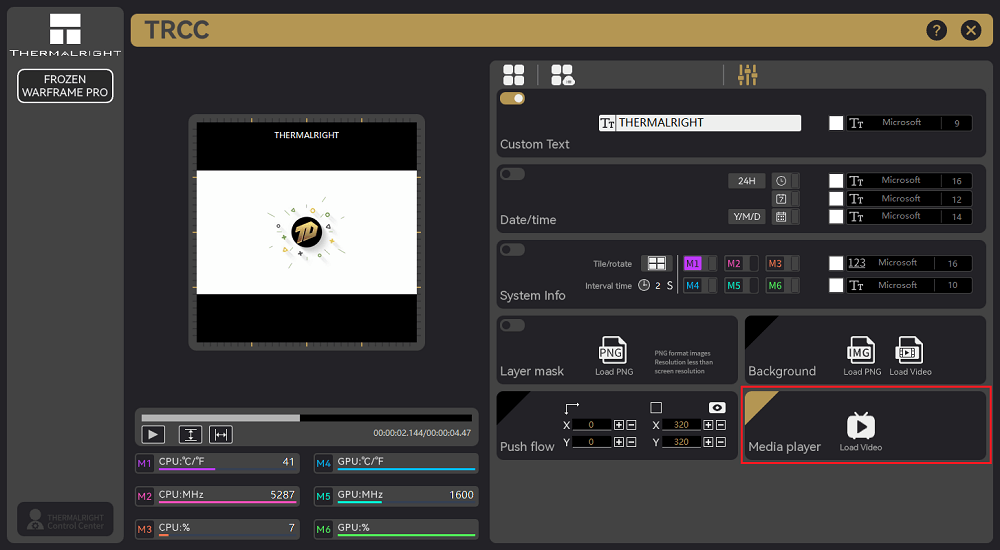Enable the System Info toggle

pos(512,249)
